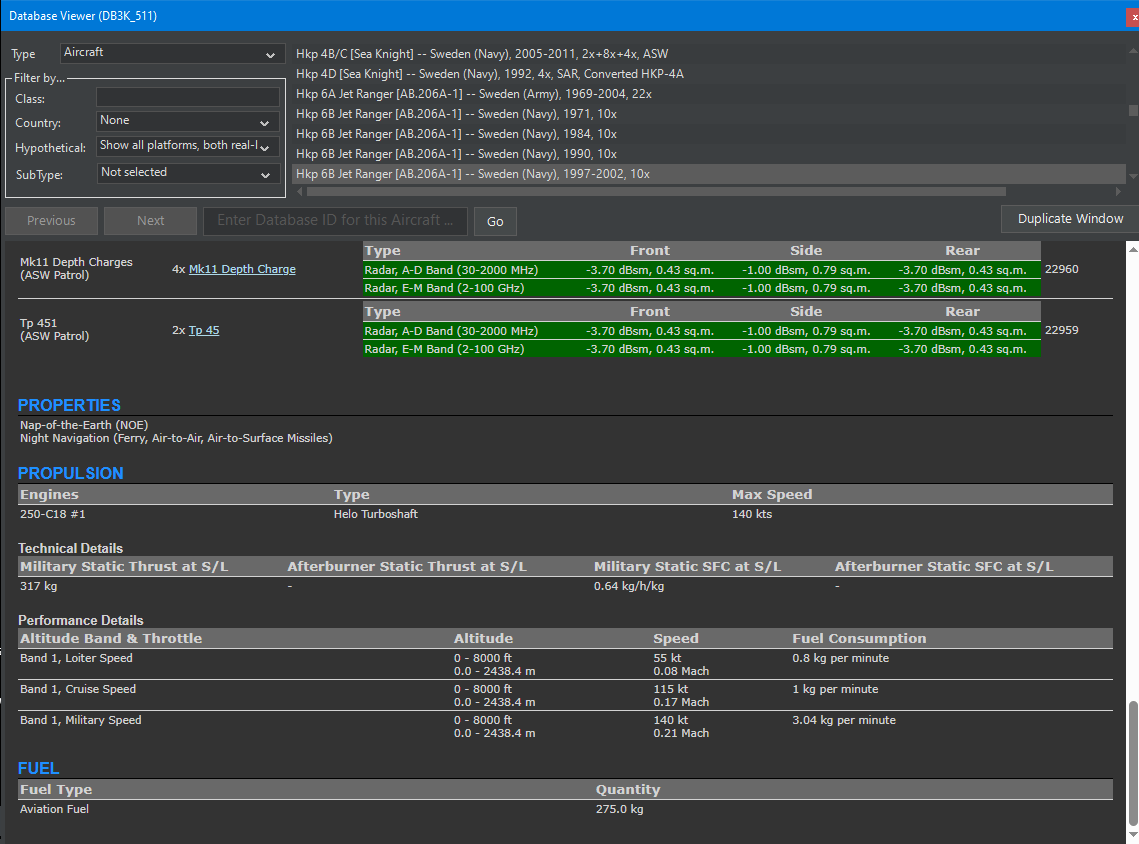
Task: Select Hkp 6A Jet Ranger Army entry
Action: 474,94
